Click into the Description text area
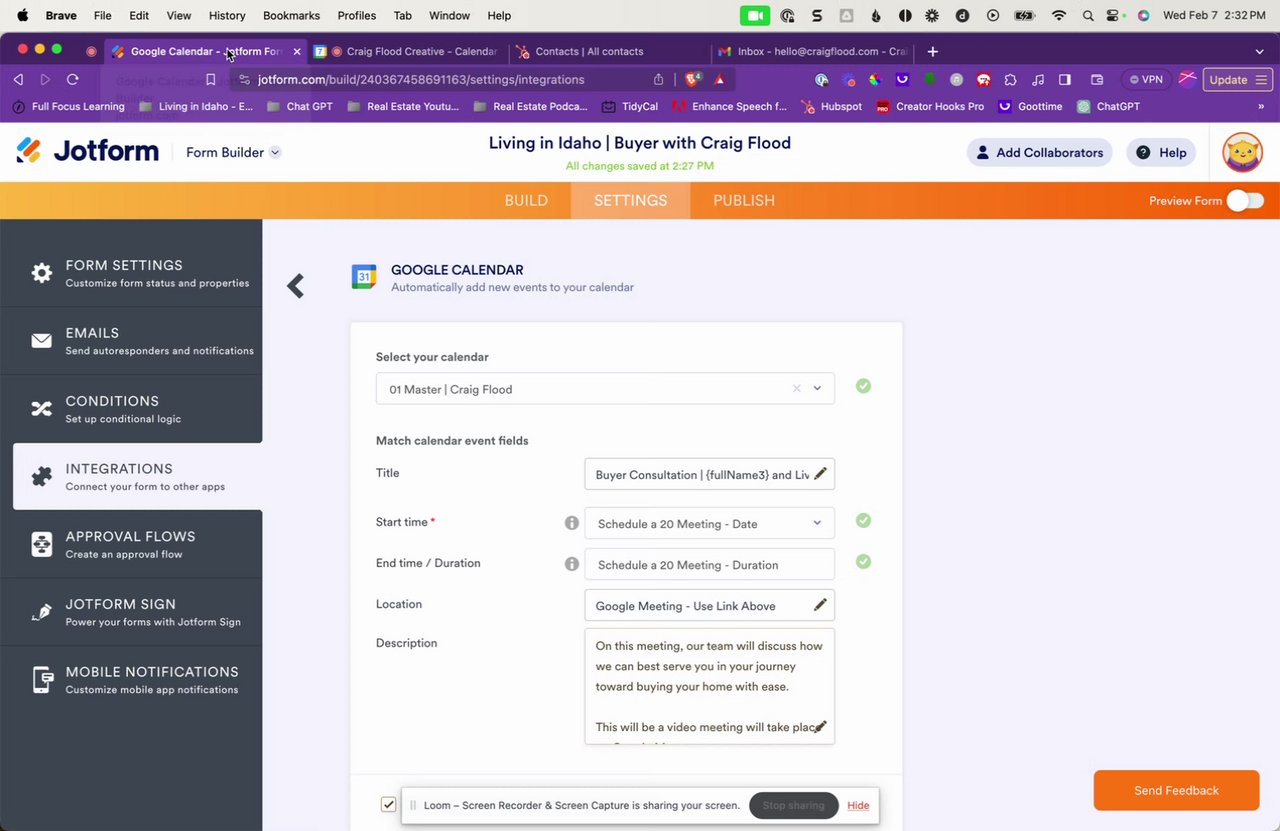Image resolution: width=1280 pixels, height=831 pixels. point(709,686)
